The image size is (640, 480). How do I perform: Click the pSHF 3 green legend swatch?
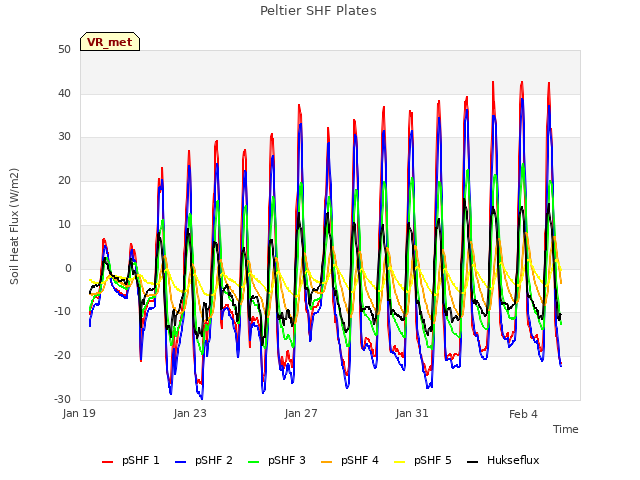point(253,462)
